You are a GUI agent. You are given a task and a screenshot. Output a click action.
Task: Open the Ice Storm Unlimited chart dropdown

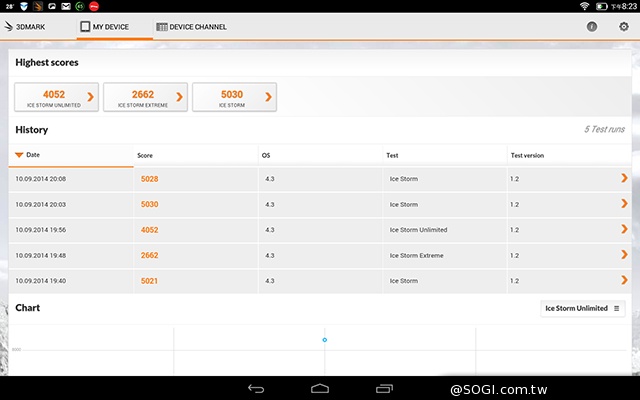click(x=583, y=308)
